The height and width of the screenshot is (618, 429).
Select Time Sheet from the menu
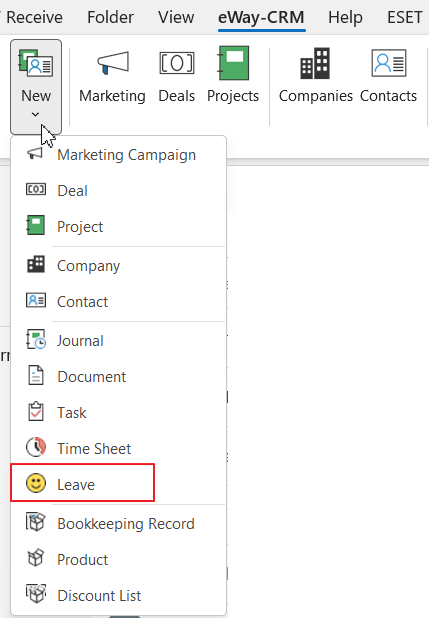[118, 448]
